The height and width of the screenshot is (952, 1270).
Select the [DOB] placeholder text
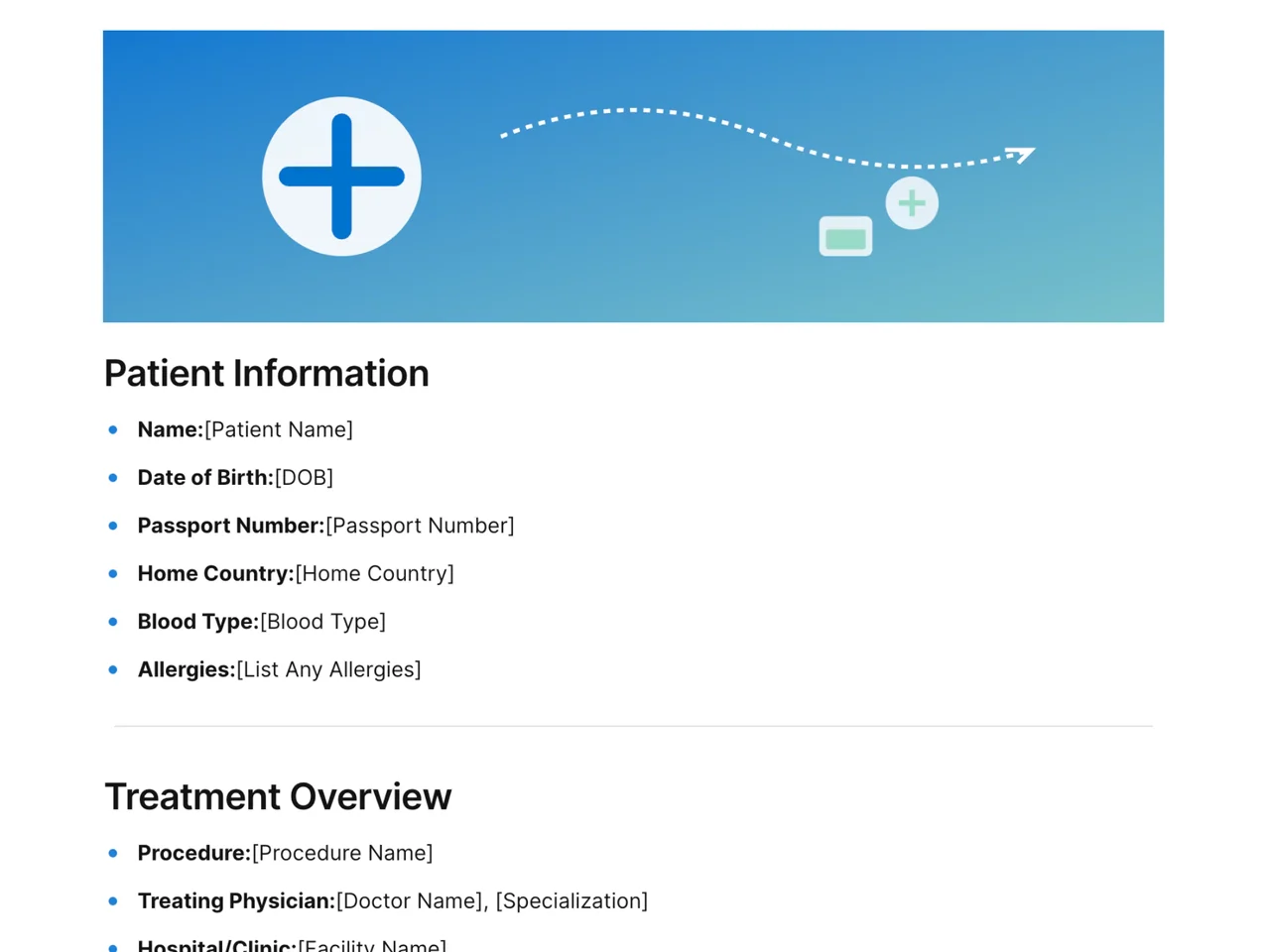(304, 477)
